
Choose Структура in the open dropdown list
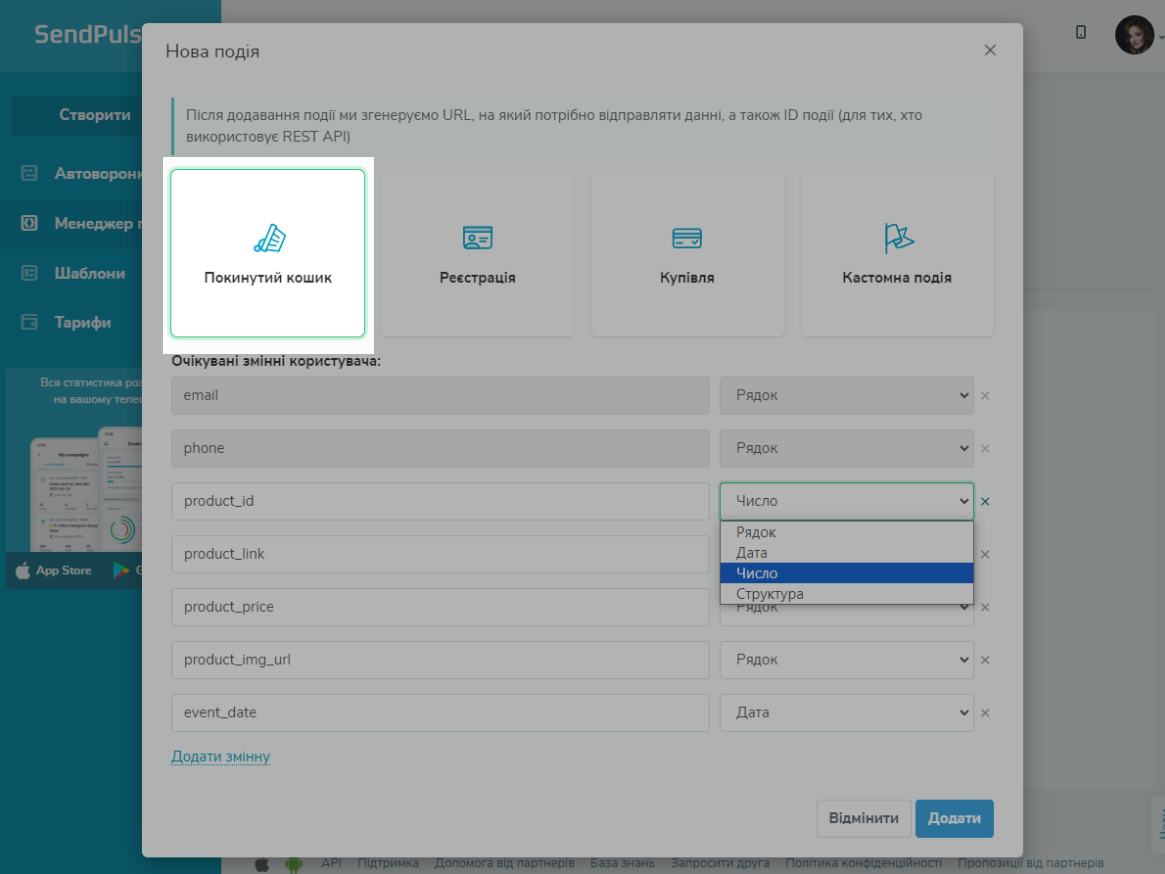click(x=846, y=594)
